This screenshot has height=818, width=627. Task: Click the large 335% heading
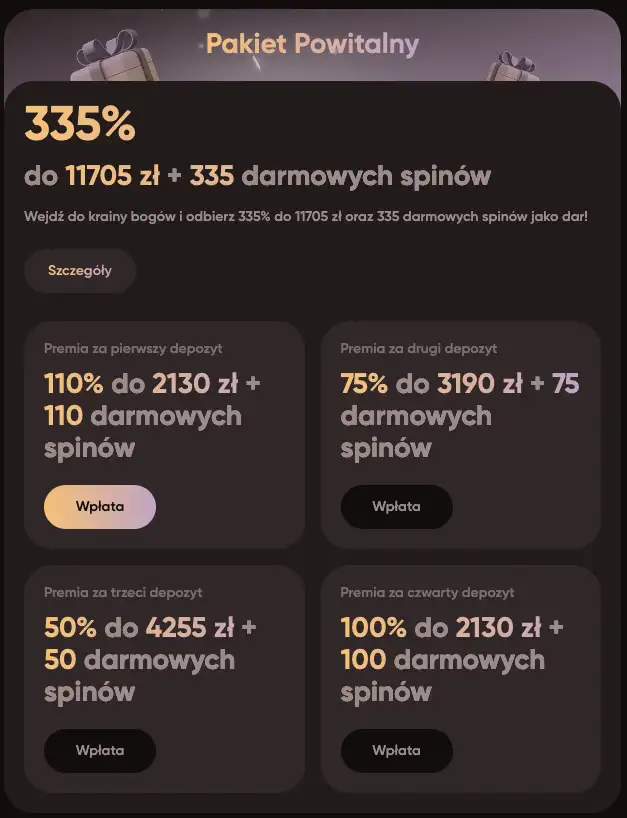coord(80,125)
